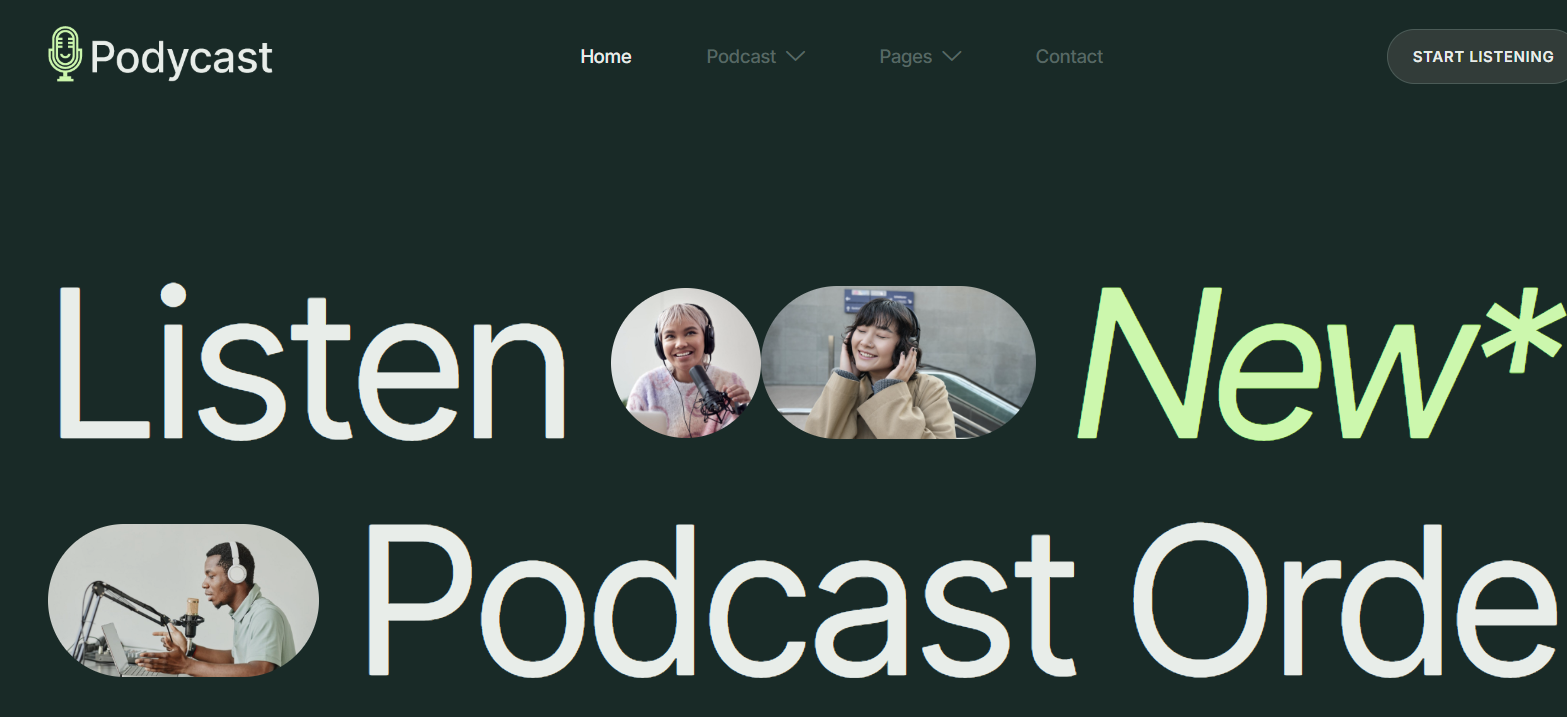Open the Contact link
Screen dimensions: 1567x717
[1068, 57]
